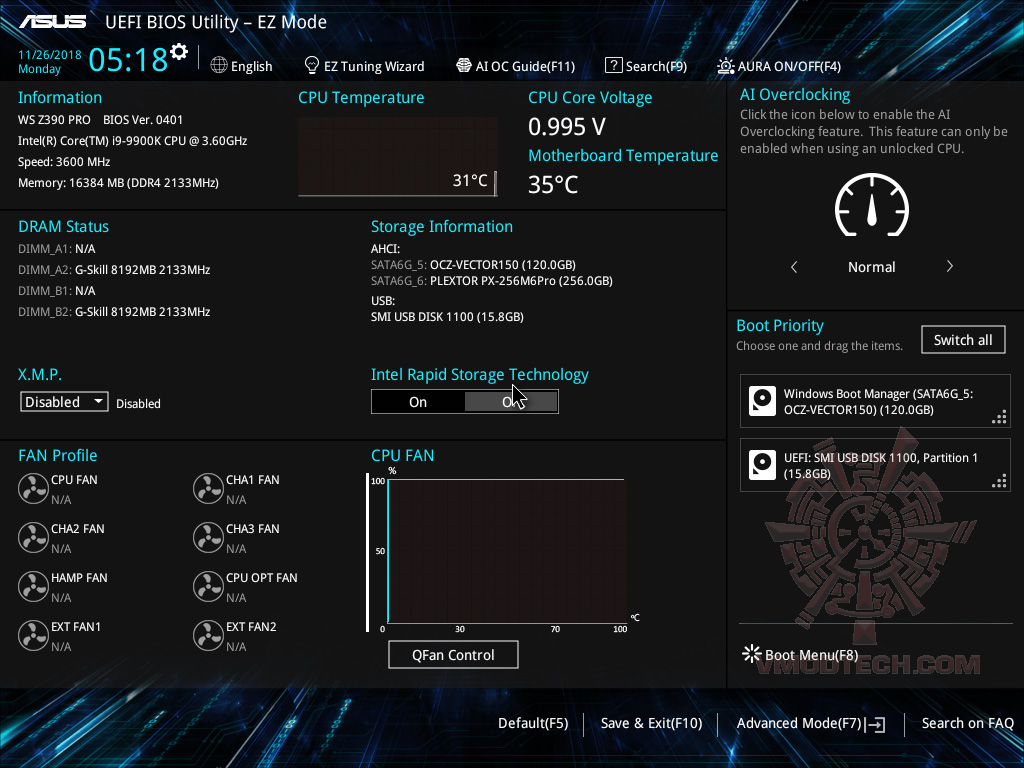Click the EZ Tuning Wizard lightbulb icon
The width and height of the screenshot is (1024, 768).
312,65
